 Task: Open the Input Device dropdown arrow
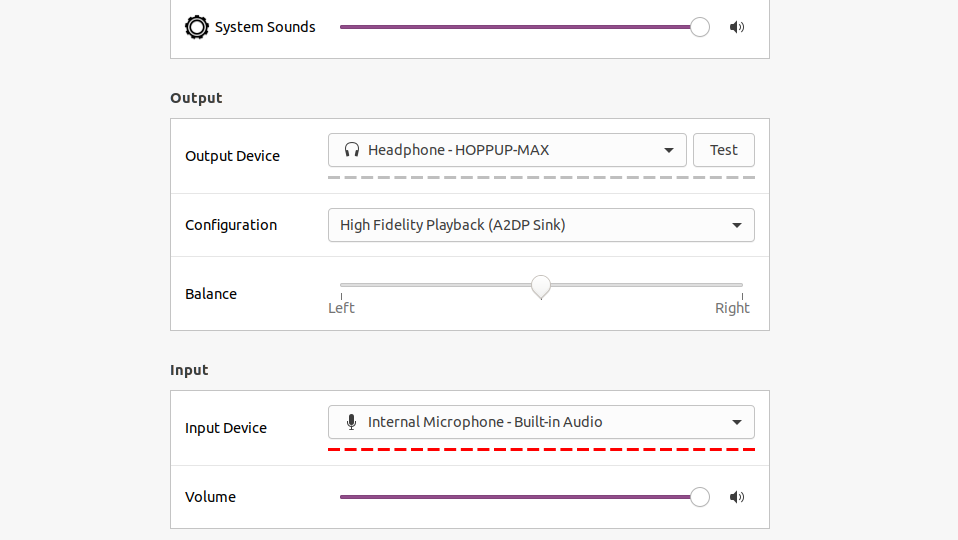pos(737,423)
